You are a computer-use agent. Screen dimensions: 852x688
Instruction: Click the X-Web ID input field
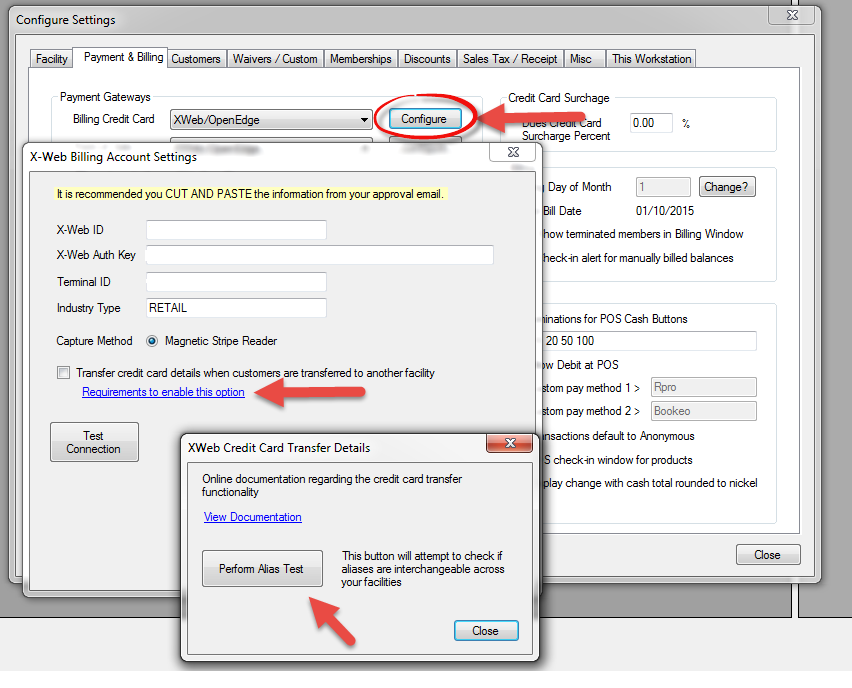point(236,230)
